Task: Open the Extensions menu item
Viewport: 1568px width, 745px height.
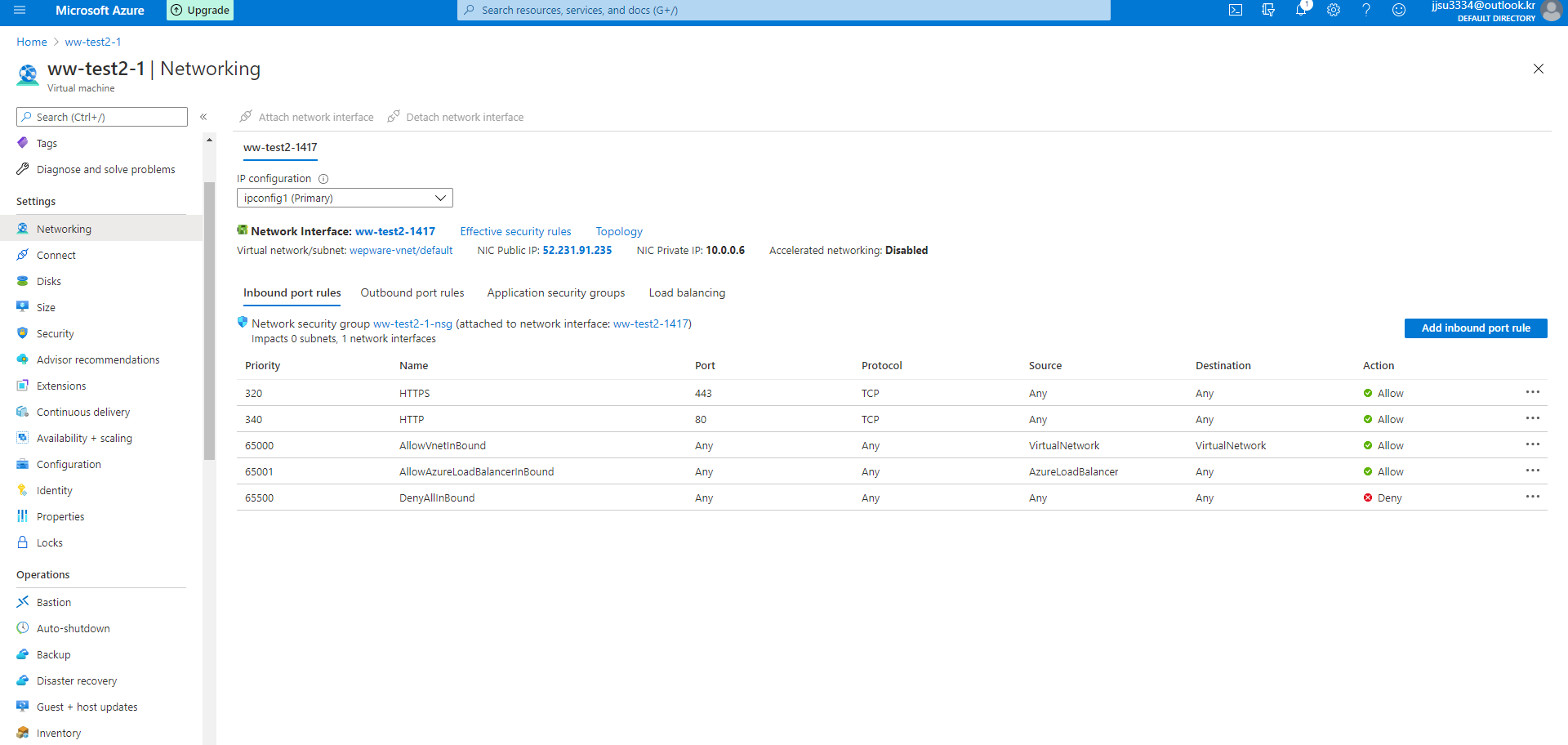Action: pos(61,386)
